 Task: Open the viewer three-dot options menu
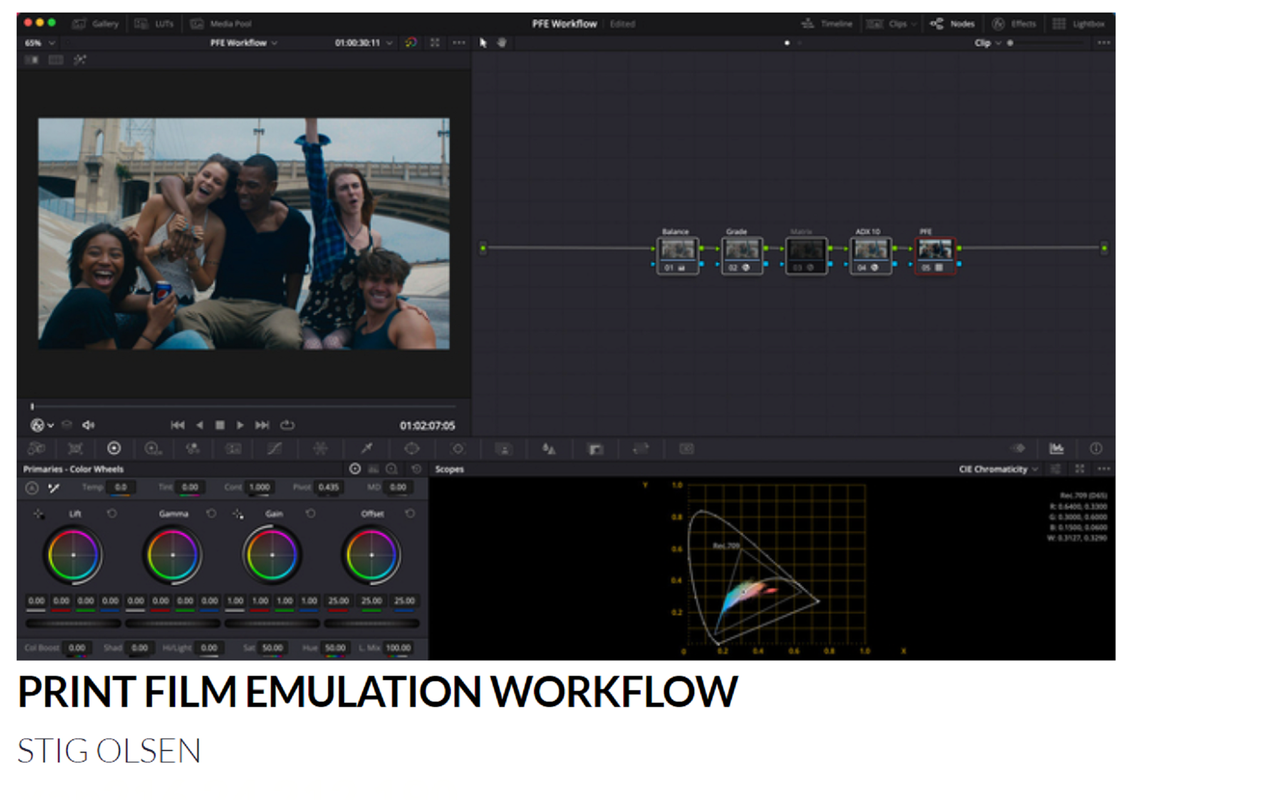[459, 43]
